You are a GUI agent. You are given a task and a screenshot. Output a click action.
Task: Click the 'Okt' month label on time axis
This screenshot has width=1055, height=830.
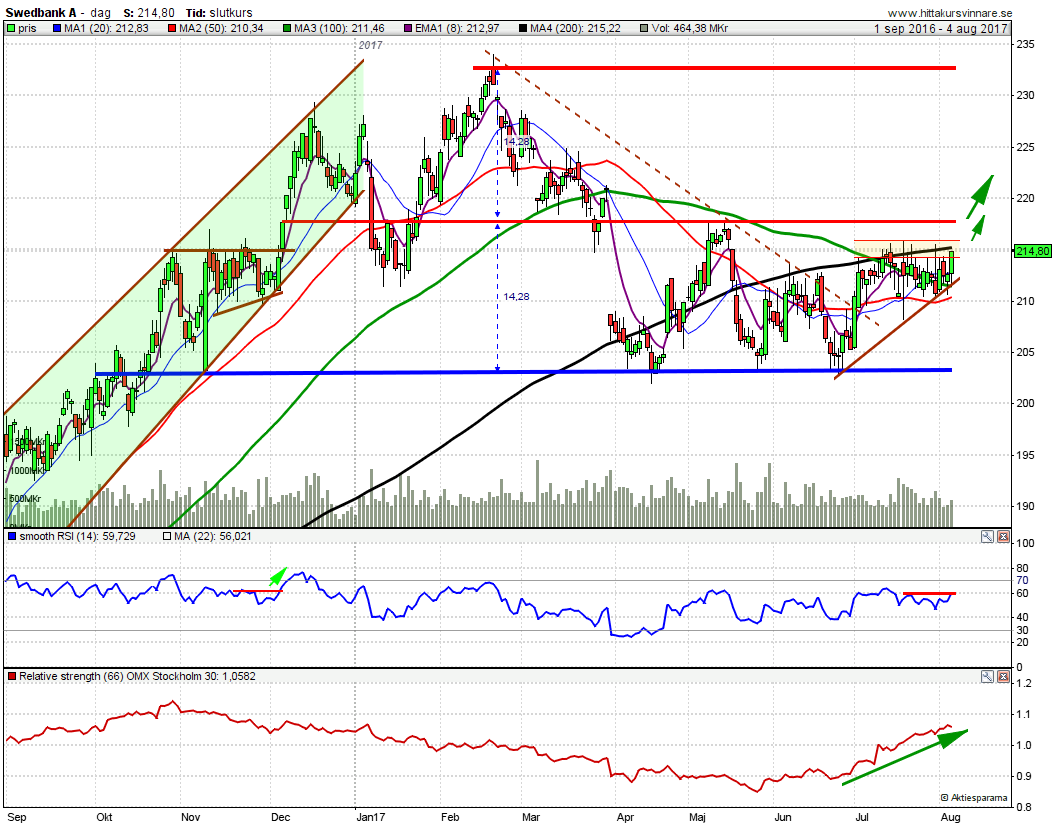104,818
